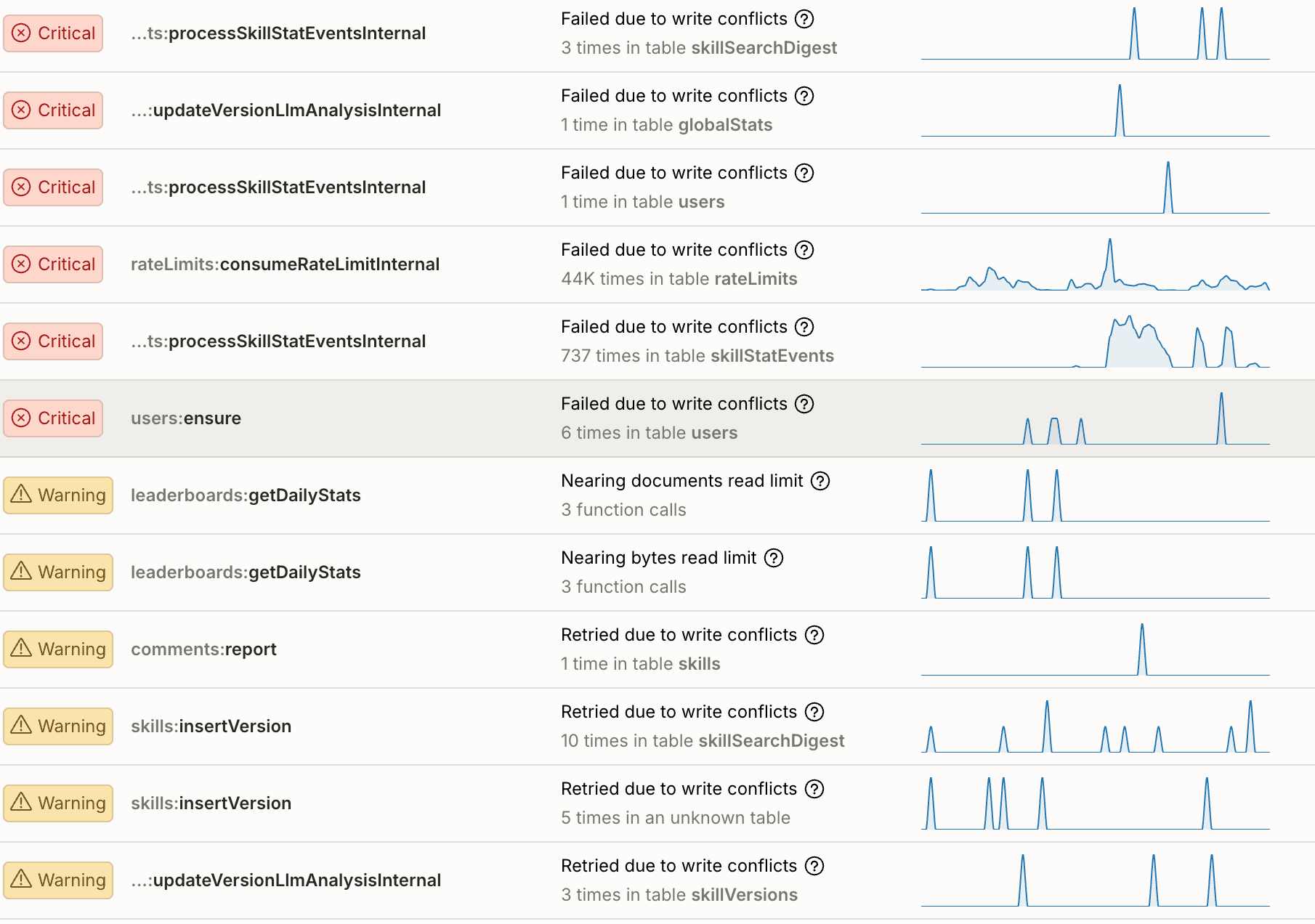
Task: Open getDailyStats nearing bytes read limit insight
Action: (246, 572)
